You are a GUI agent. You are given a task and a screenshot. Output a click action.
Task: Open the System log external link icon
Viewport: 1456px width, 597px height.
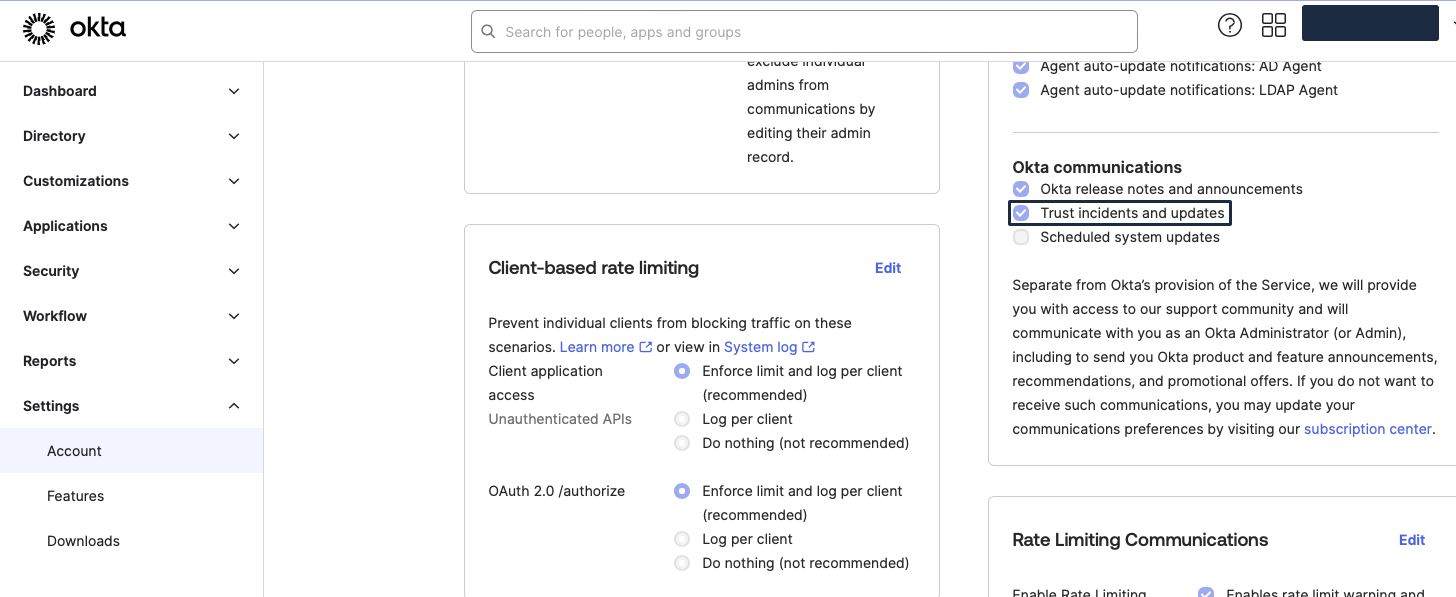click(806, 347)
